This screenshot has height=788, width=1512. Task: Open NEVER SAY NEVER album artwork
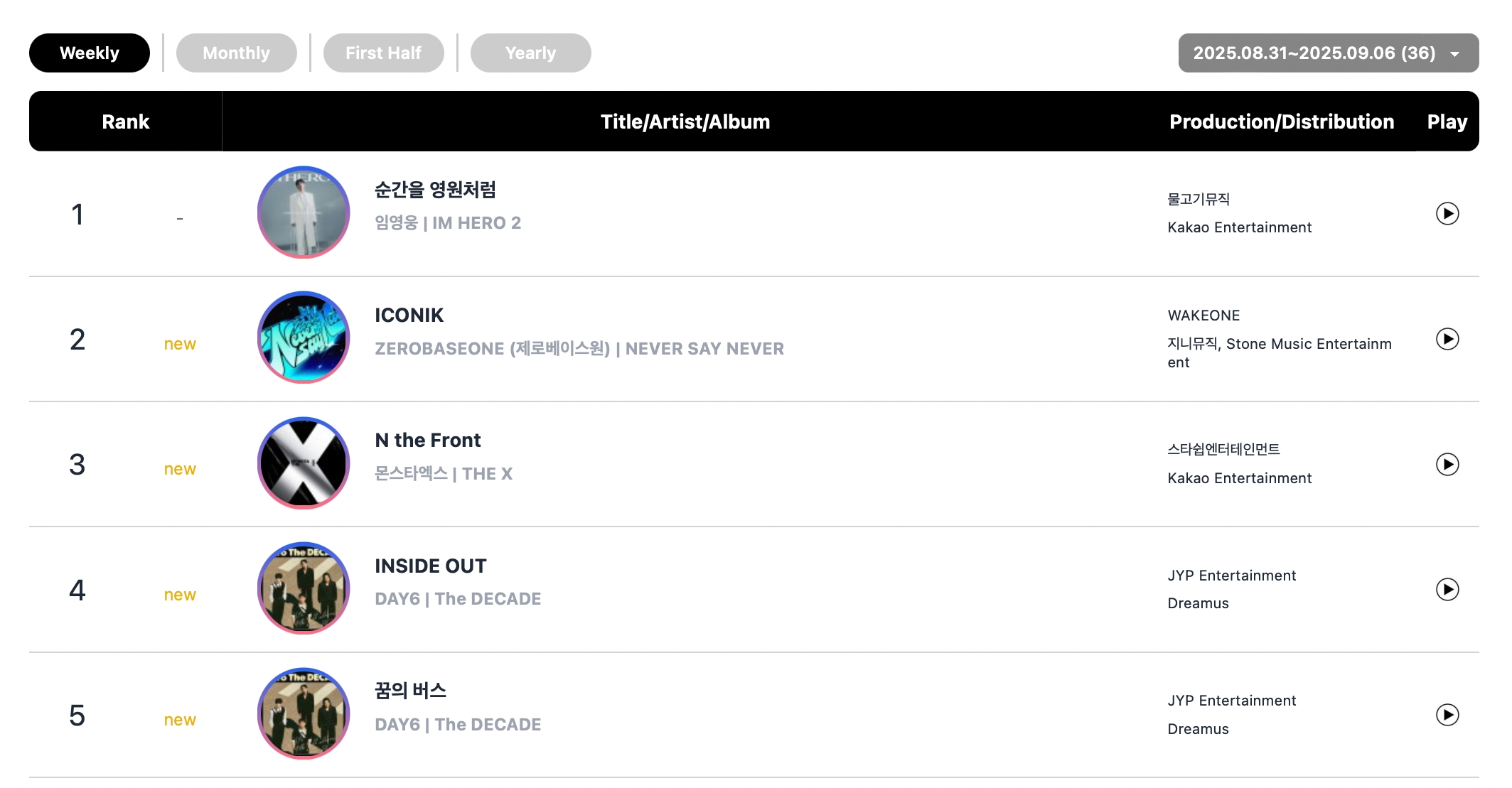[x=304, y=338]
